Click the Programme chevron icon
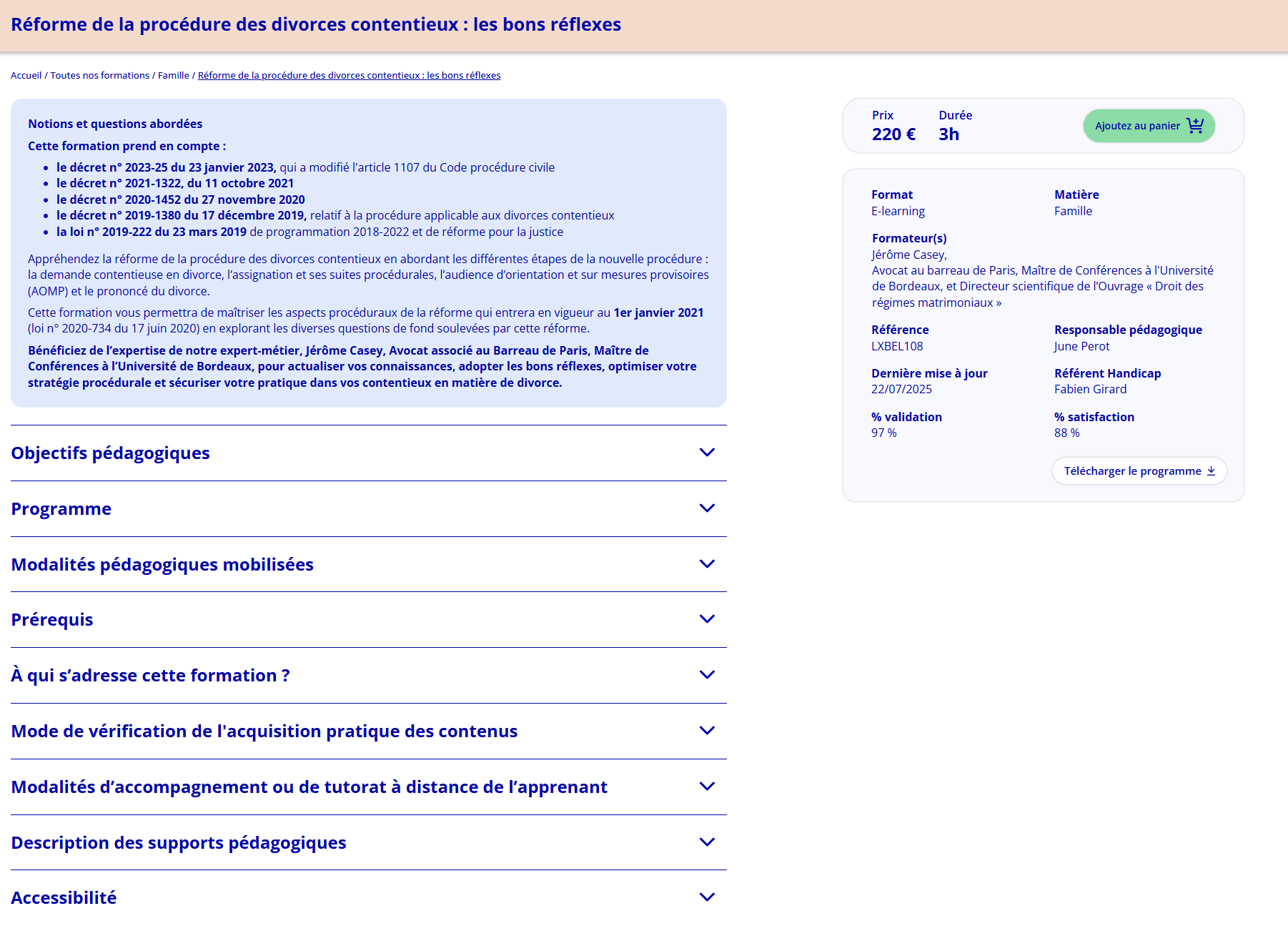This screenshot has height=936, width=1288. [706, 508]
